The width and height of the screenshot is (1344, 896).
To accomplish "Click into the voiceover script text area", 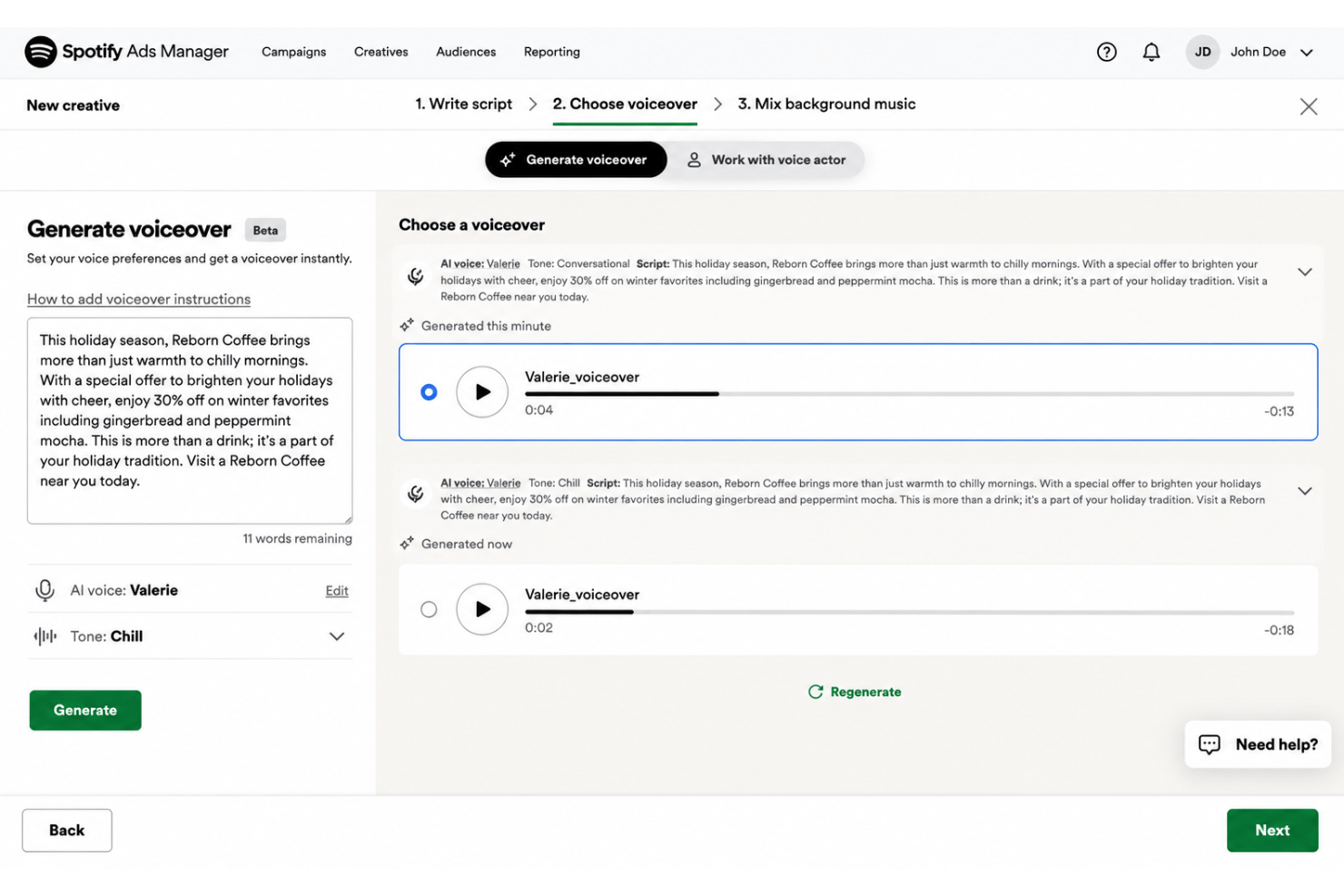I will (190, 420).
